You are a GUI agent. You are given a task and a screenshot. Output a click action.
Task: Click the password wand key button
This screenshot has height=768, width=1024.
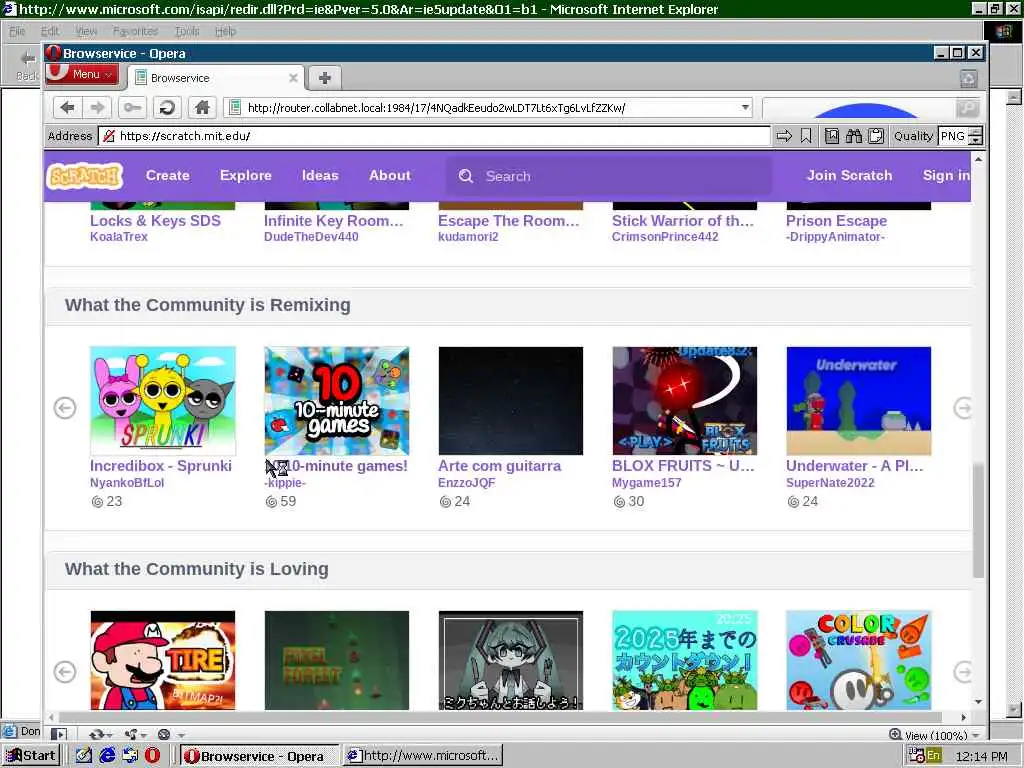coord(132,107)
